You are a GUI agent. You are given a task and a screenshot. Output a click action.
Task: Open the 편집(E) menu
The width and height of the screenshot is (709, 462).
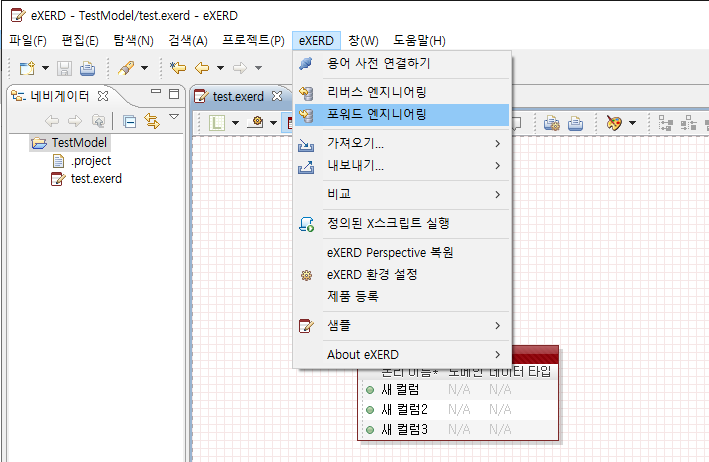pyautogui.click(x=80, y=41)
